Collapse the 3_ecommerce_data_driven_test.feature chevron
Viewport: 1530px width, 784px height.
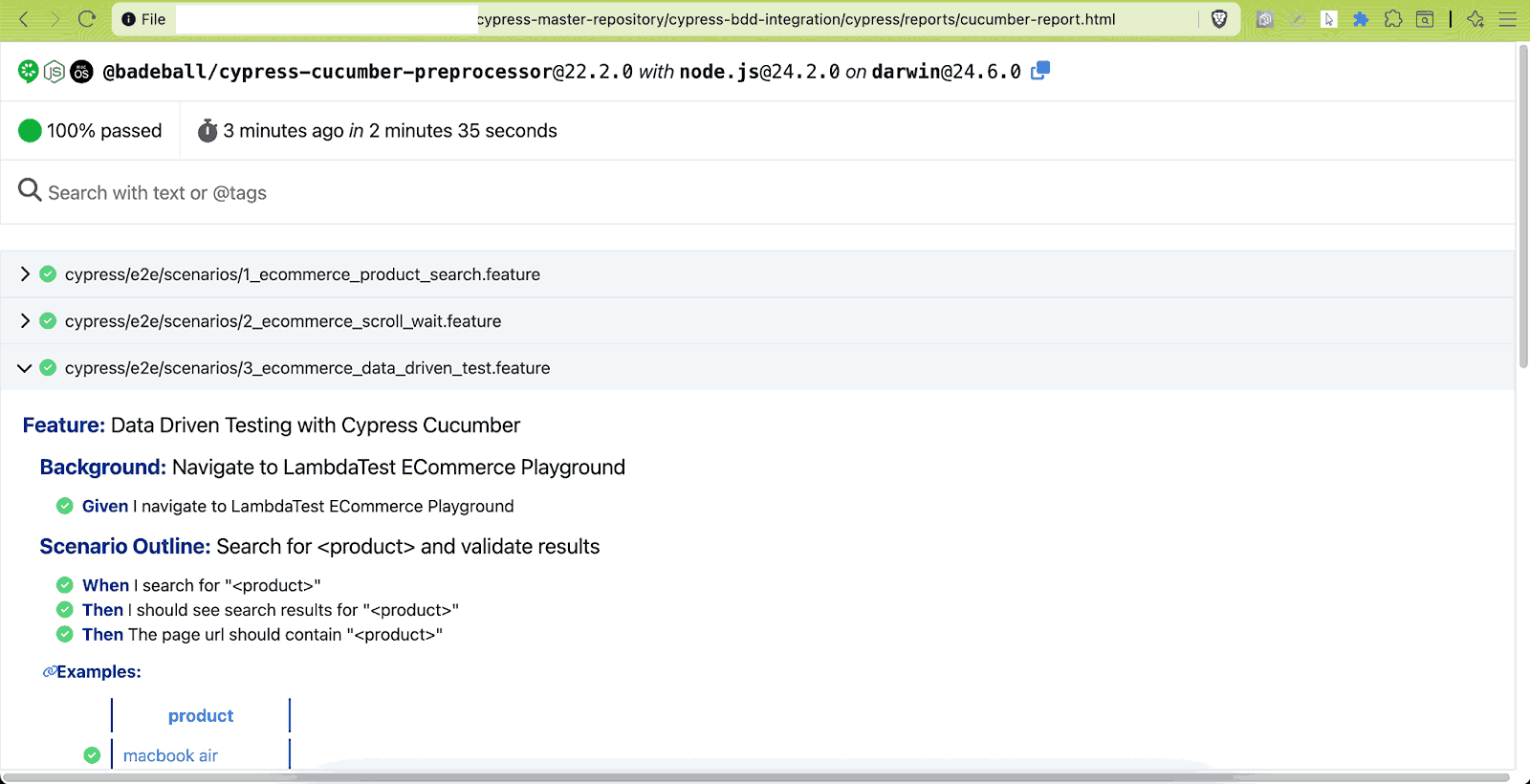point(25,368)
